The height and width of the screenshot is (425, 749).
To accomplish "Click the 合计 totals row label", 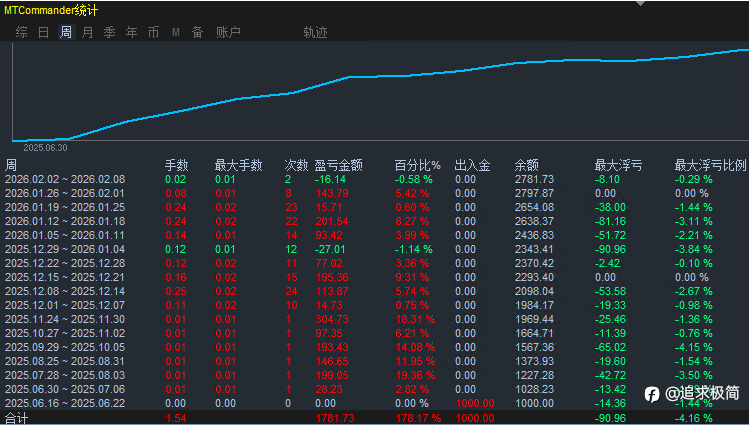I will (16, 418).
